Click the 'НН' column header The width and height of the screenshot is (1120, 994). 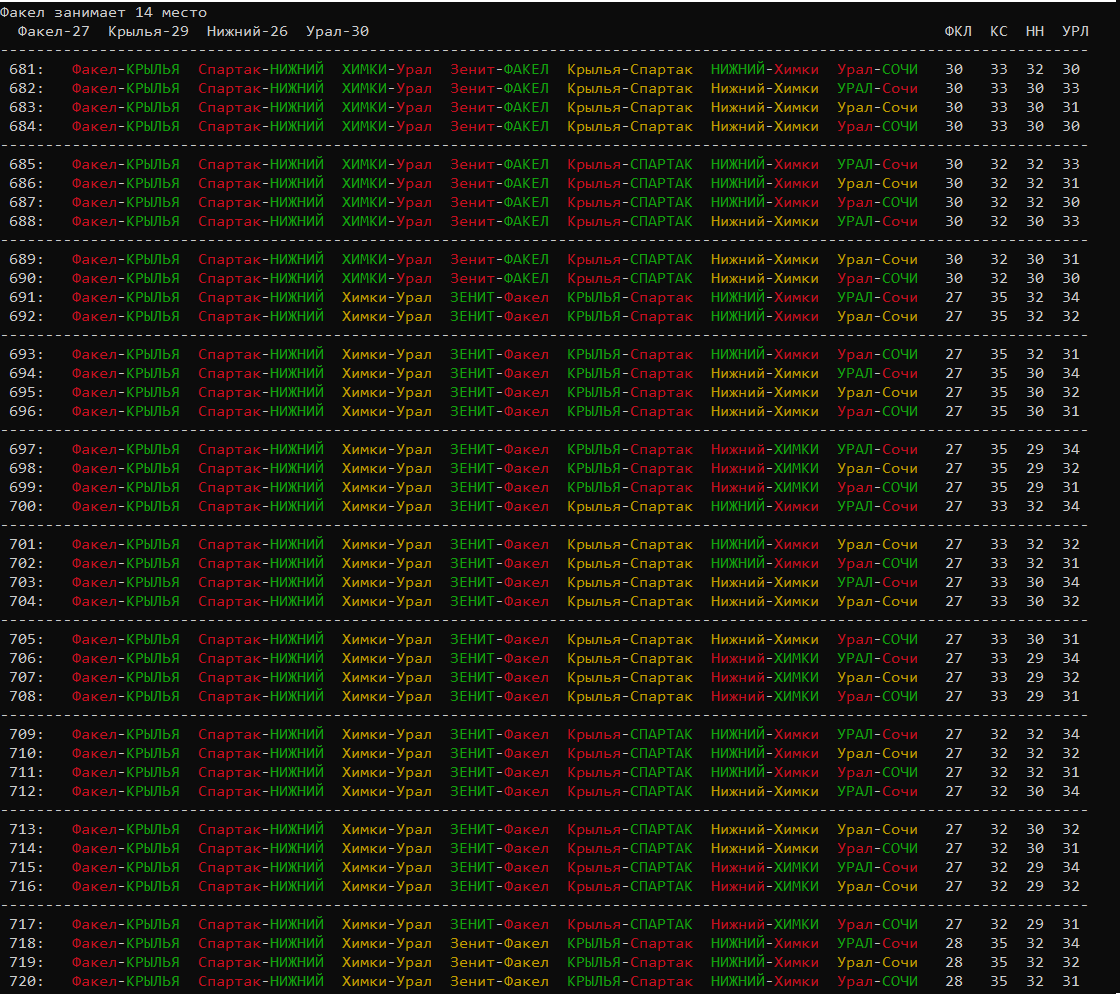[1034, 31]
